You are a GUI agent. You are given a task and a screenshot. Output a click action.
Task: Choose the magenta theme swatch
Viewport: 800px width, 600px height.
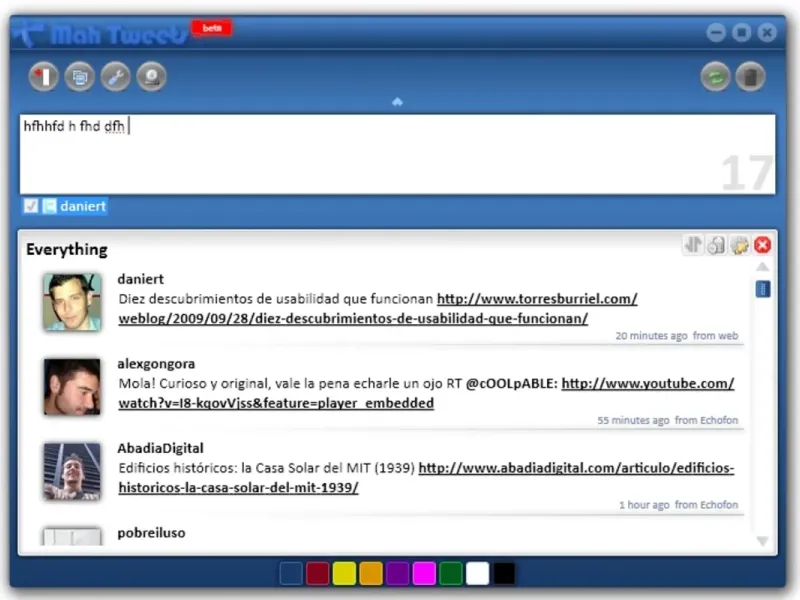[x=424, y=573]
